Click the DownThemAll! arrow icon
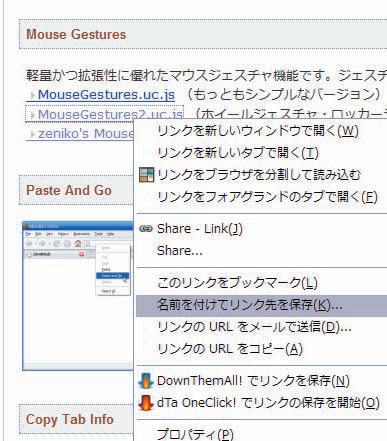The height and width of the screenshot is (441, 387). [146, 381]
